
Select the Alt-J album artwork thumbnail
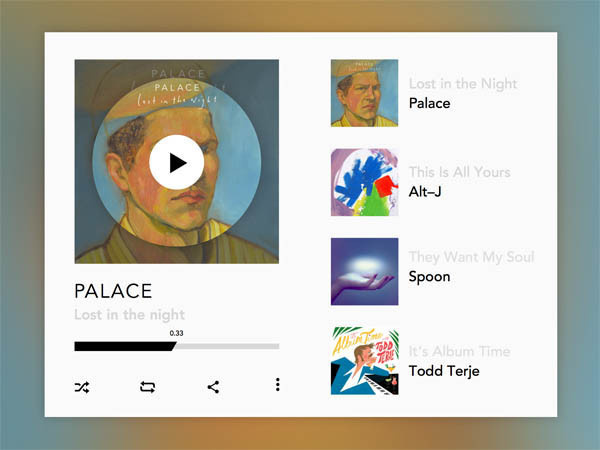click(x=364, y=182)
